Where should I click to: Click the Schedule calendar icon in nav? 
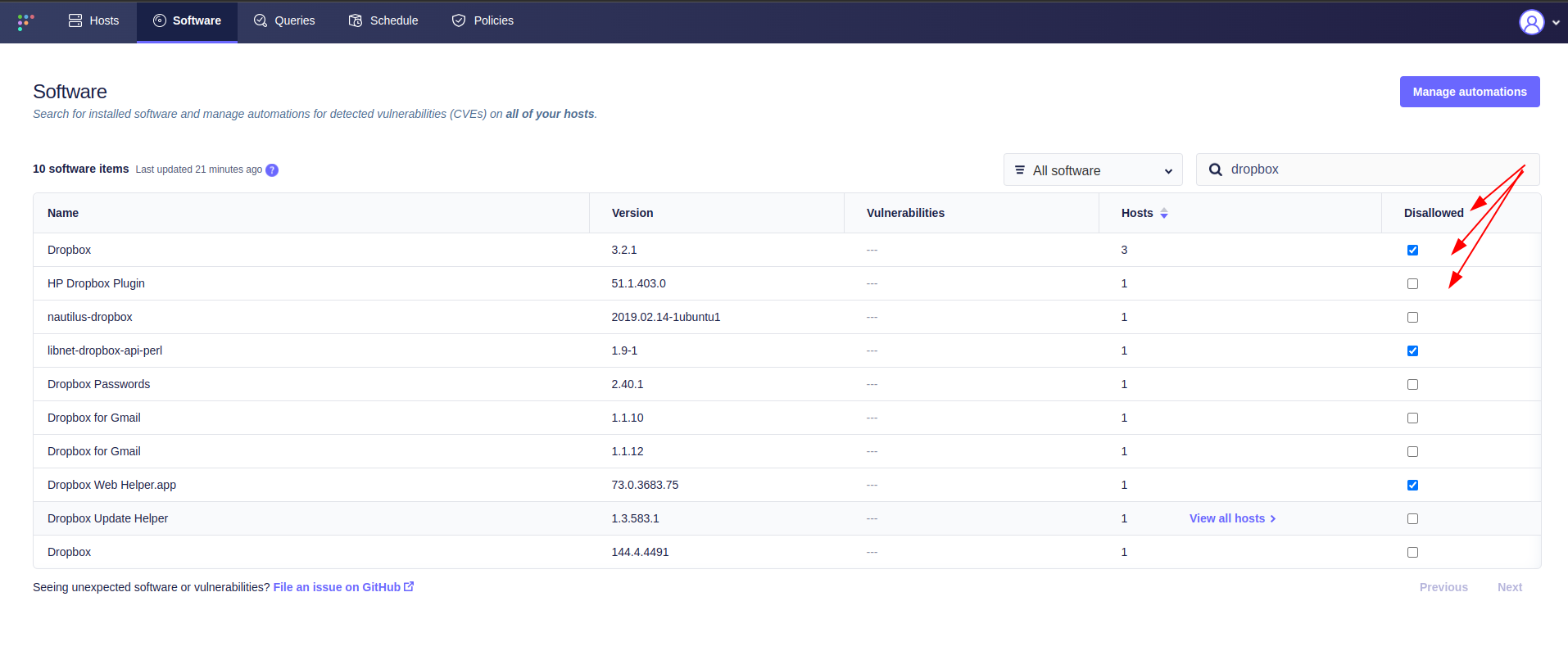click(x=356, y=20)
